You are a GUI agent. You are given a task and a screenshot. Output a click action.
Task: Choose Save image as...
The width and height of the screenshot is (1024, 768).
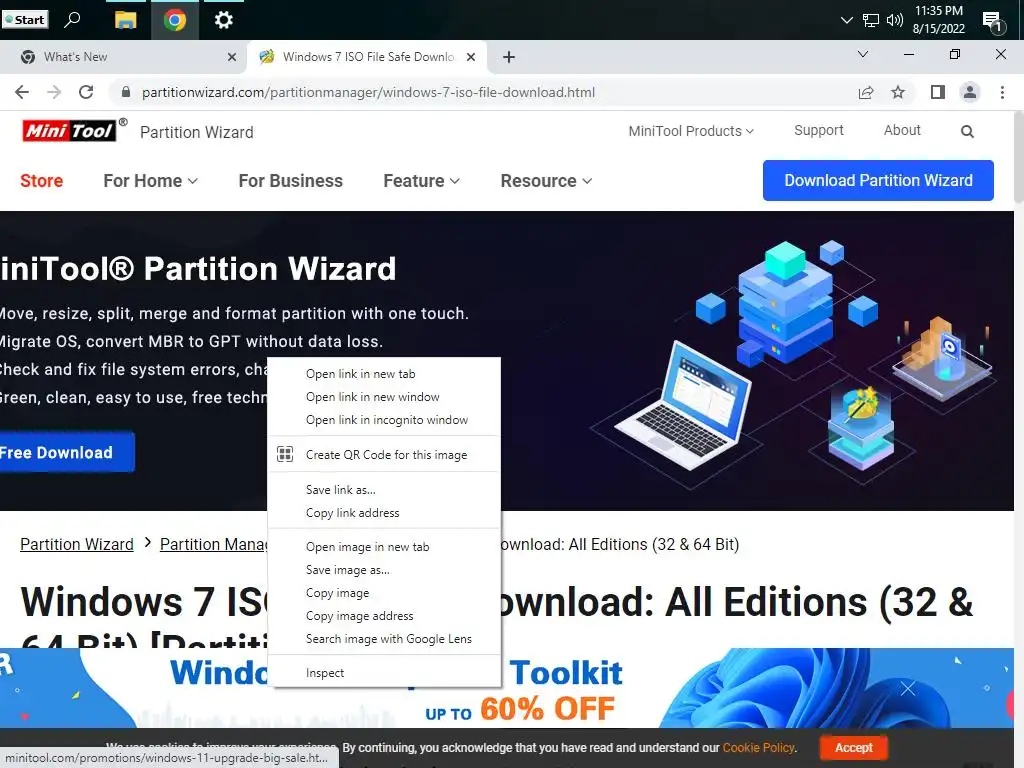tap(384, 569)
